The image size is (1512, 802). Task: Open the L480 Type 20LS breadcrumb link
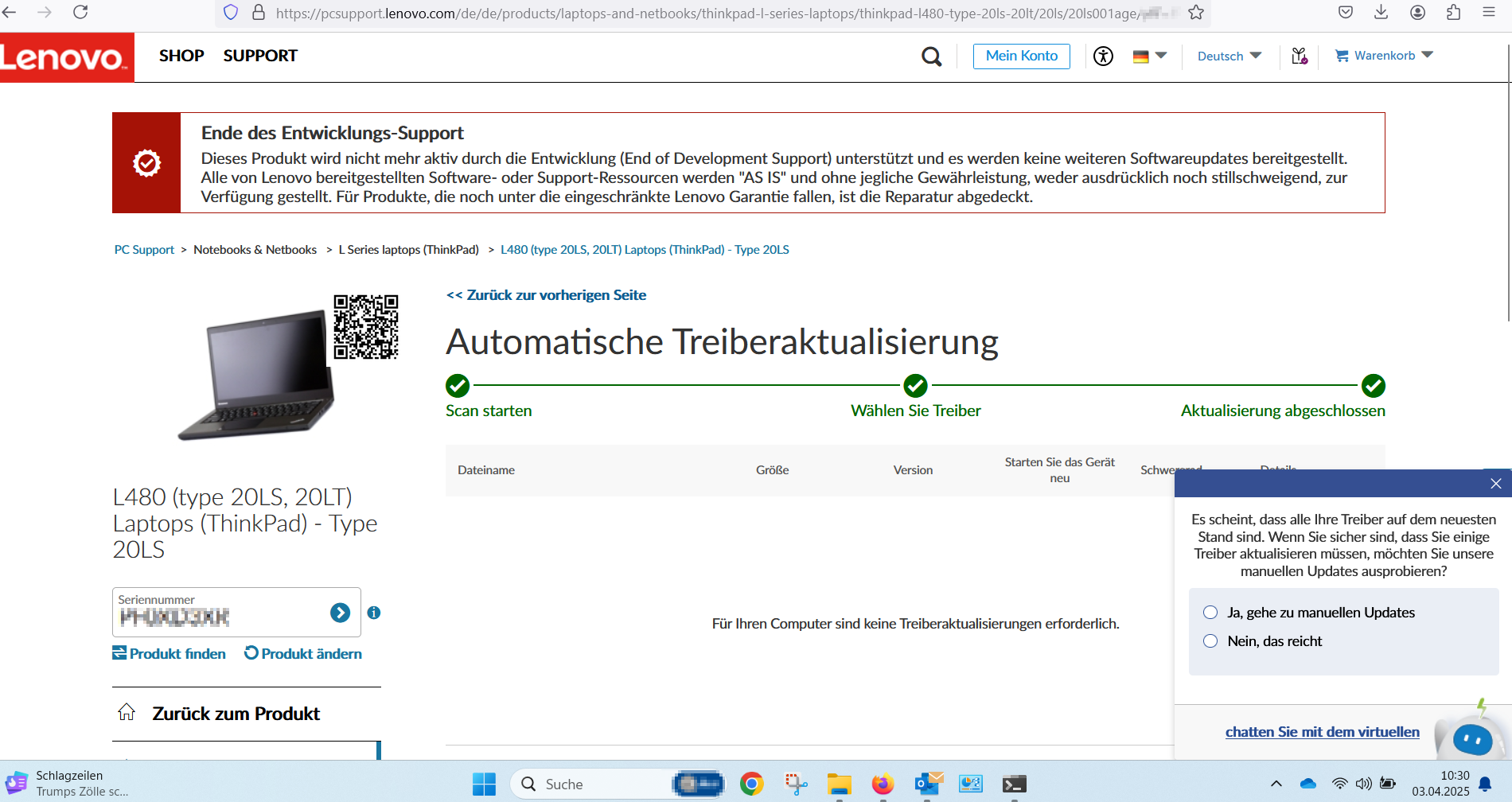pos(645,250)
